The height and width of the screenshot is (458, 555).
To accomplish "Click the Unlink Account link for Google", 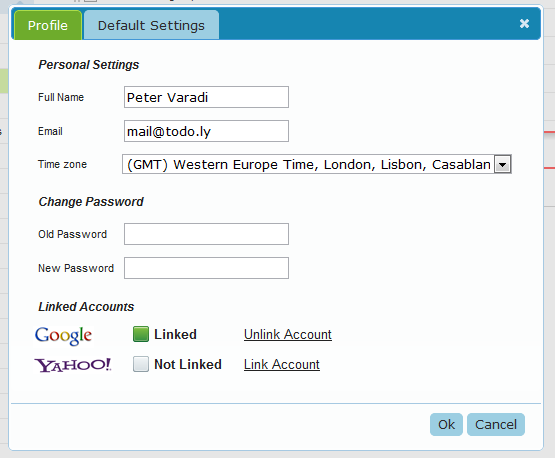I will 288,334.
